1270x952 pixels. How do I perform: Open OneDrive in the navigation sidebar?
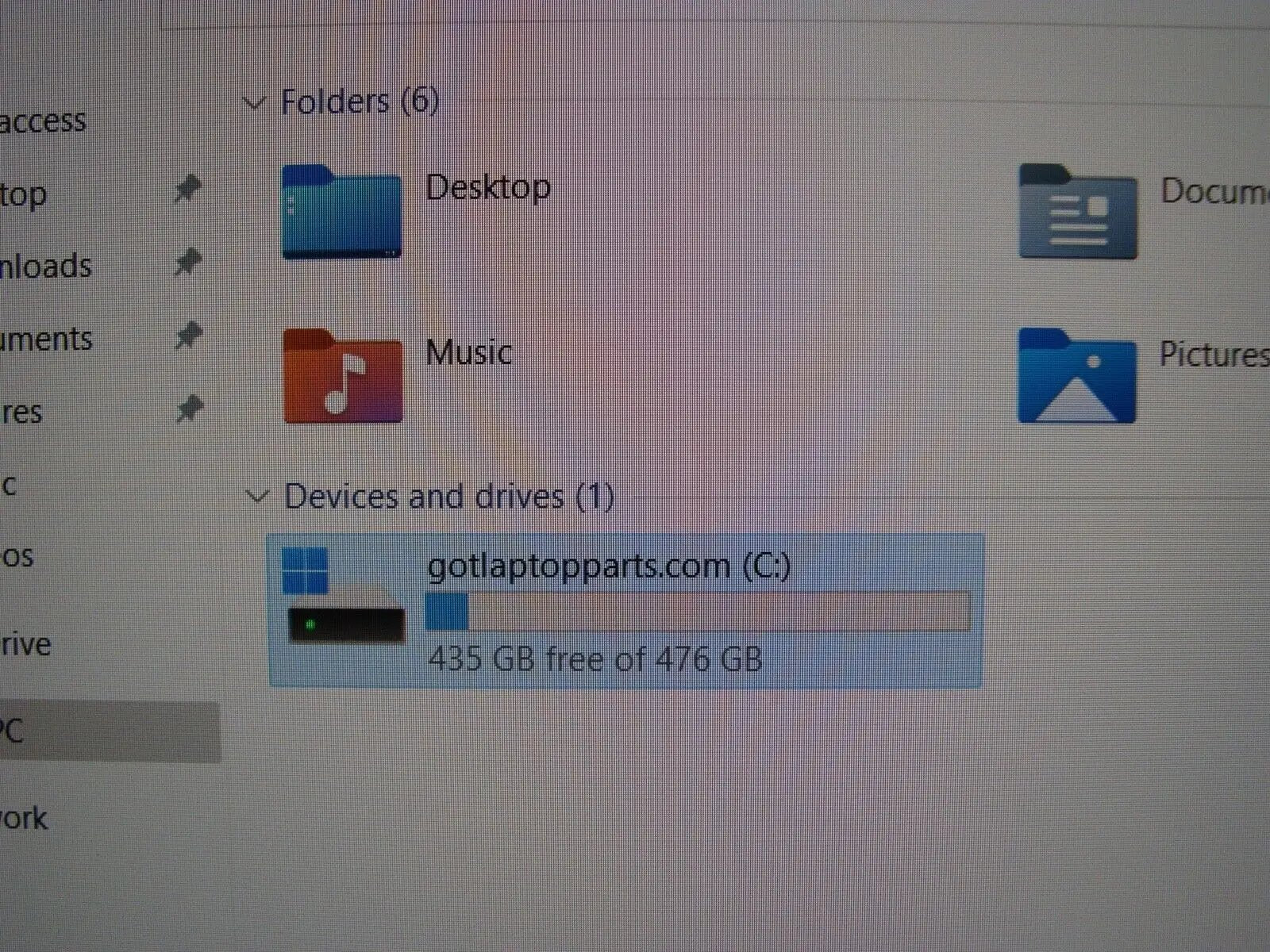pyautogui.click(x=25, y=643)
